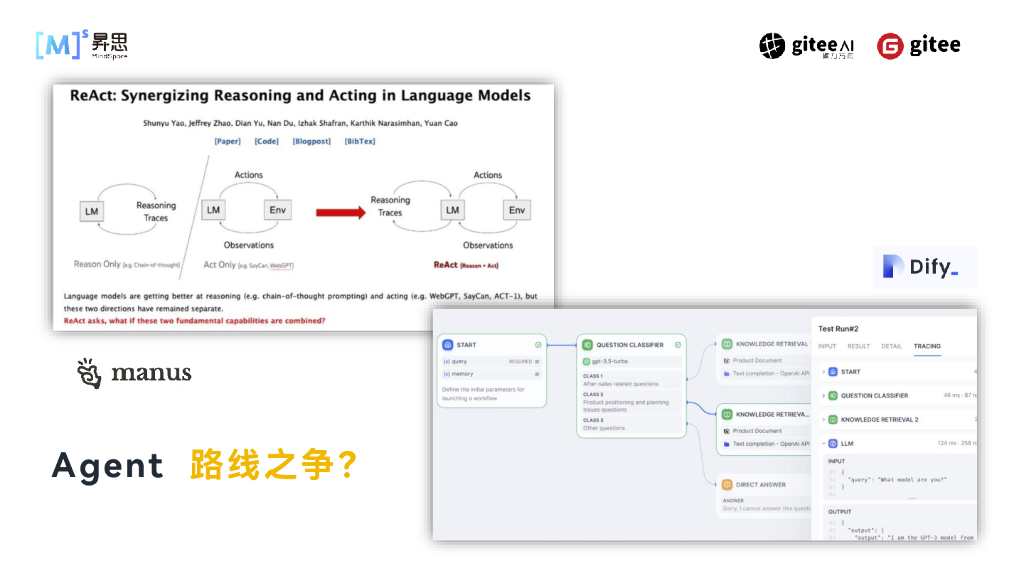Screen dimensions: 1024x576
Task: Select the CLASS 1 After-sales related questions entry
Action: point(631,380)
